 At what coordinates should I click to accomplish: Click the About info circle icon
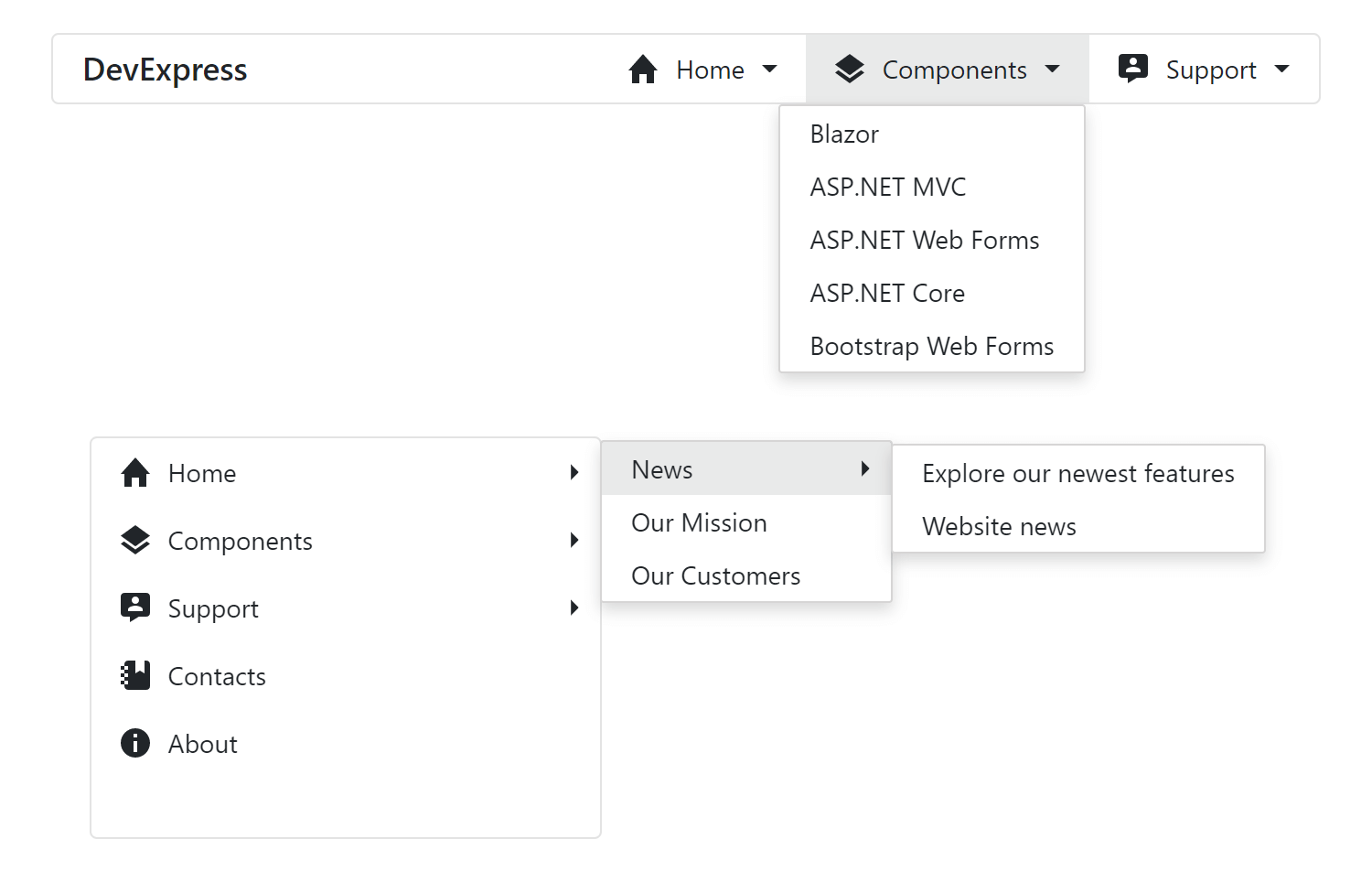coord(135,743)
